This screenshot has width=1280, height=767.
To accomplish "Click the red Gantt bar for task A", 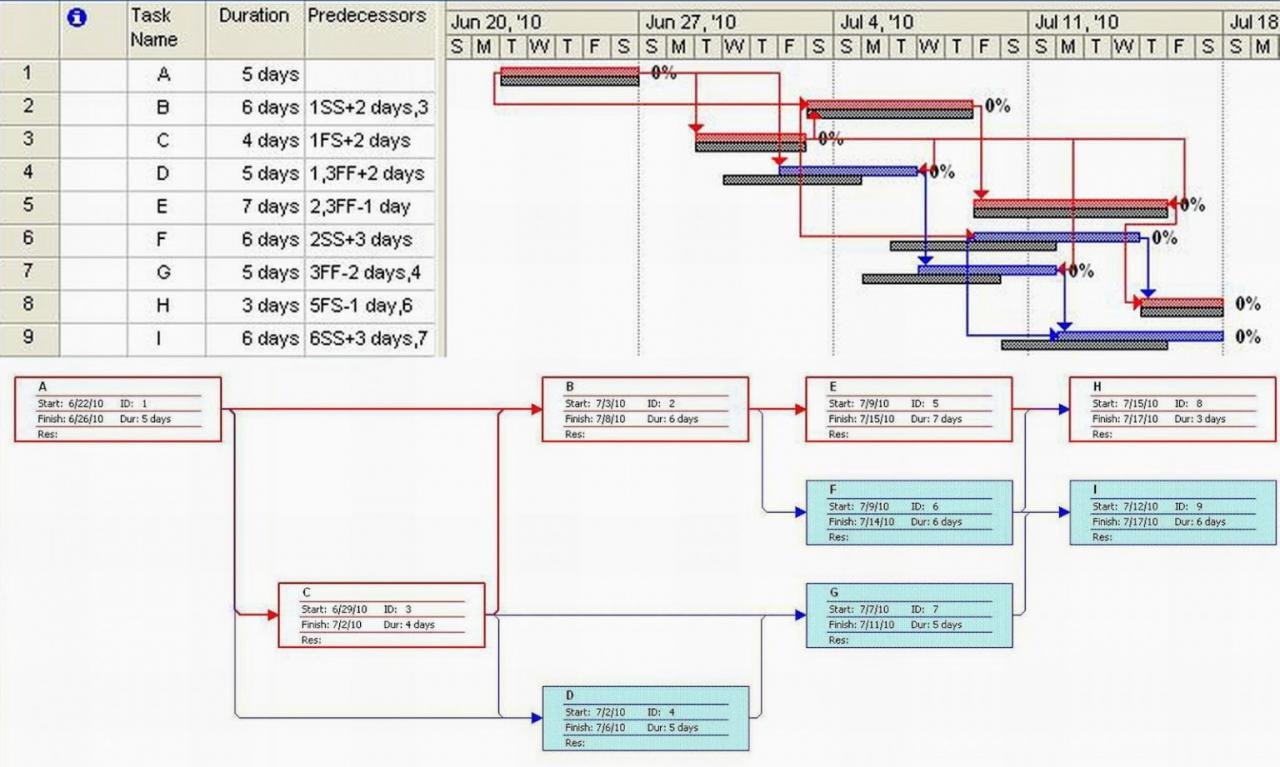I will tap(569, 72).
